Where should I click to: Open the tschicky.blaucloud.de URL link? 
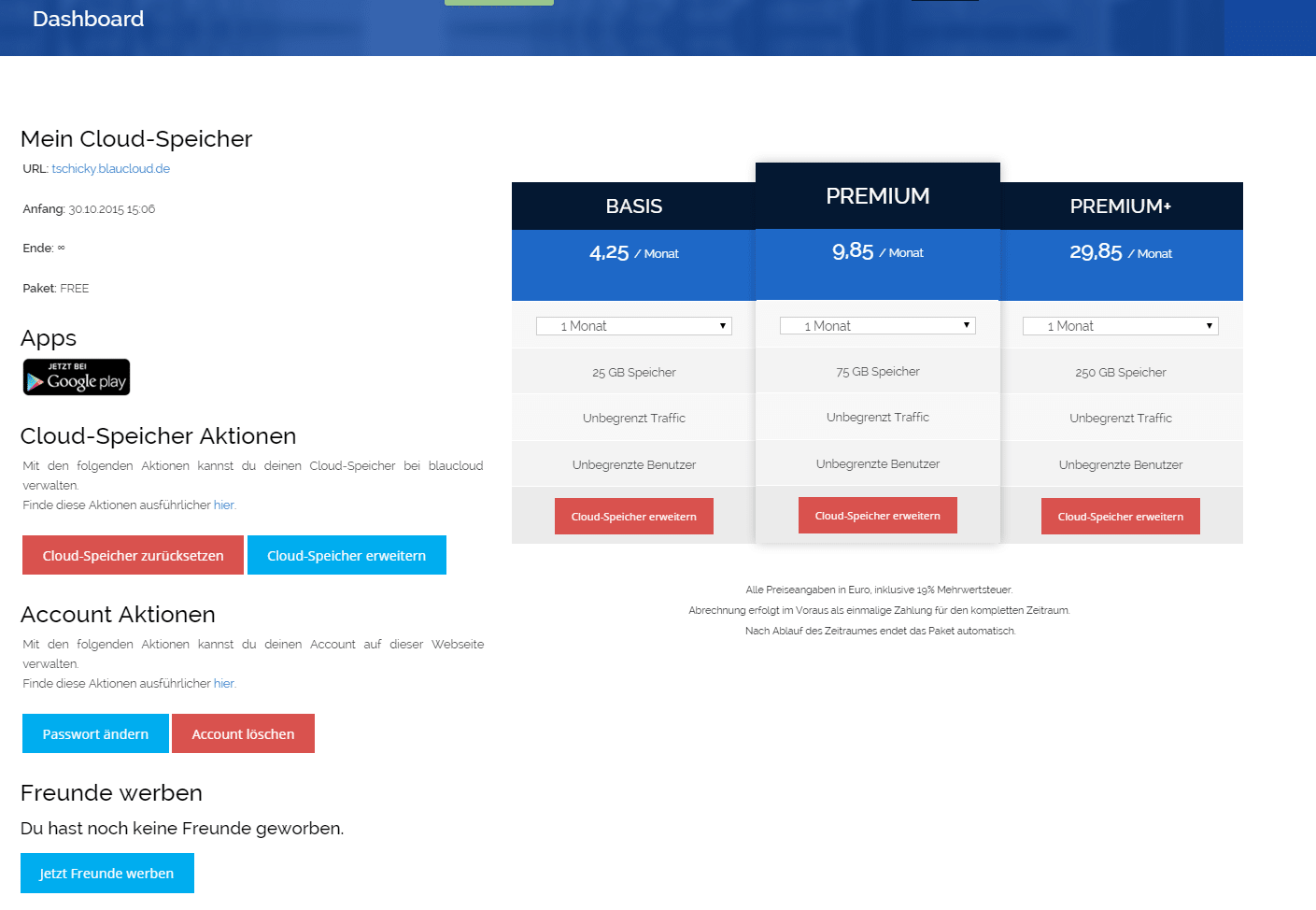click(110, 169)
